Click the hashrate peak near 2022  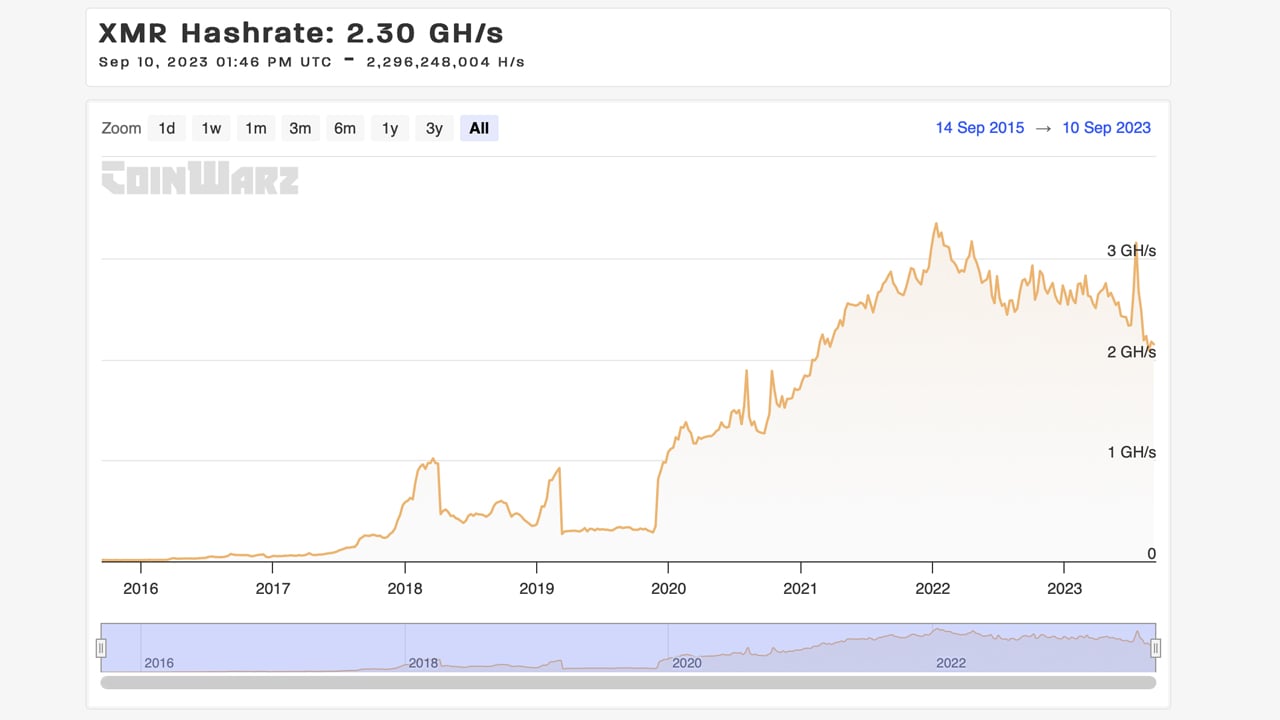(x=936, y=224)
